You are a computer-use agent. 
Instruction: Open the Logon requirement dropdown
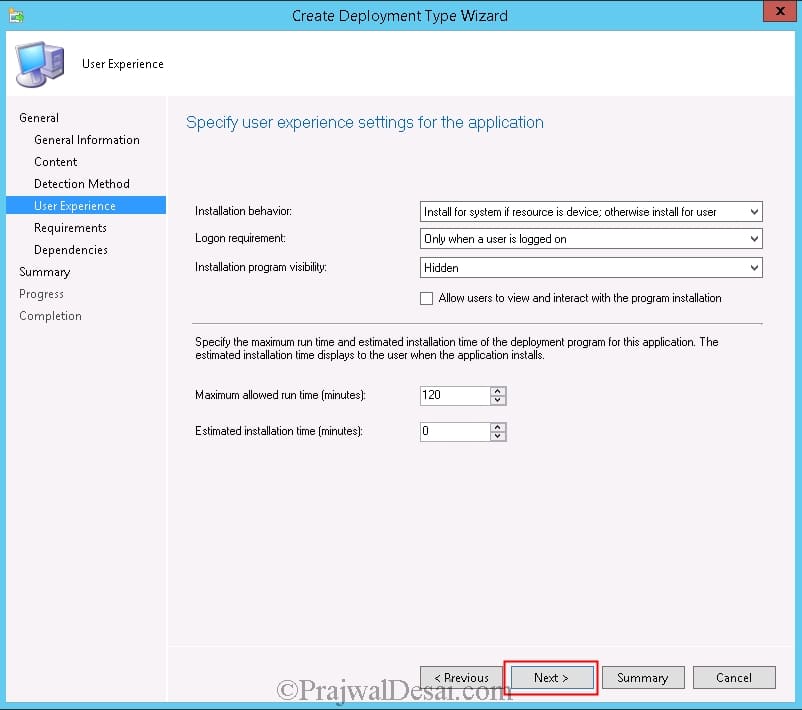pyautogui.click(x=752, y=239)
